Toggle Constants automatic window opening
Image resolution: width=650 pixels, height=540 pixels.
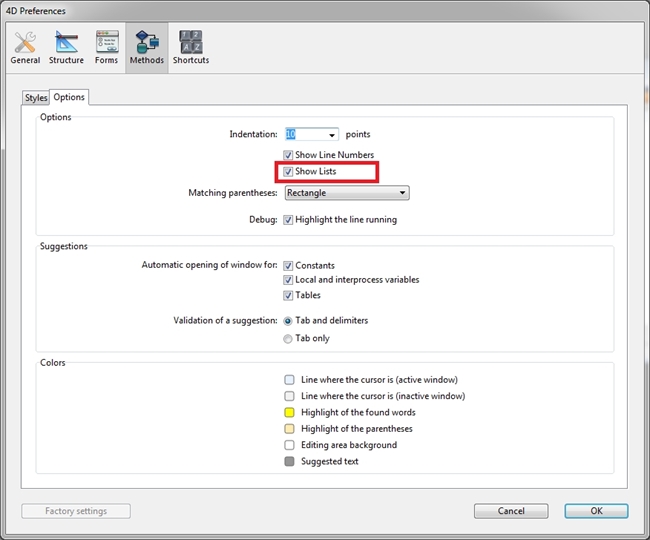pos(288,266)
